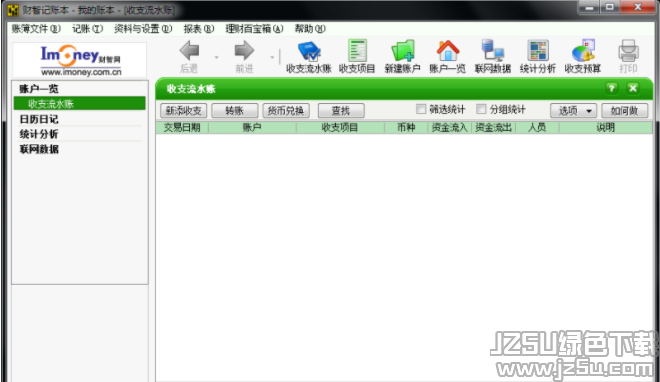
Task: Enable the 筛选统计 checkbox
Action: 421,109
